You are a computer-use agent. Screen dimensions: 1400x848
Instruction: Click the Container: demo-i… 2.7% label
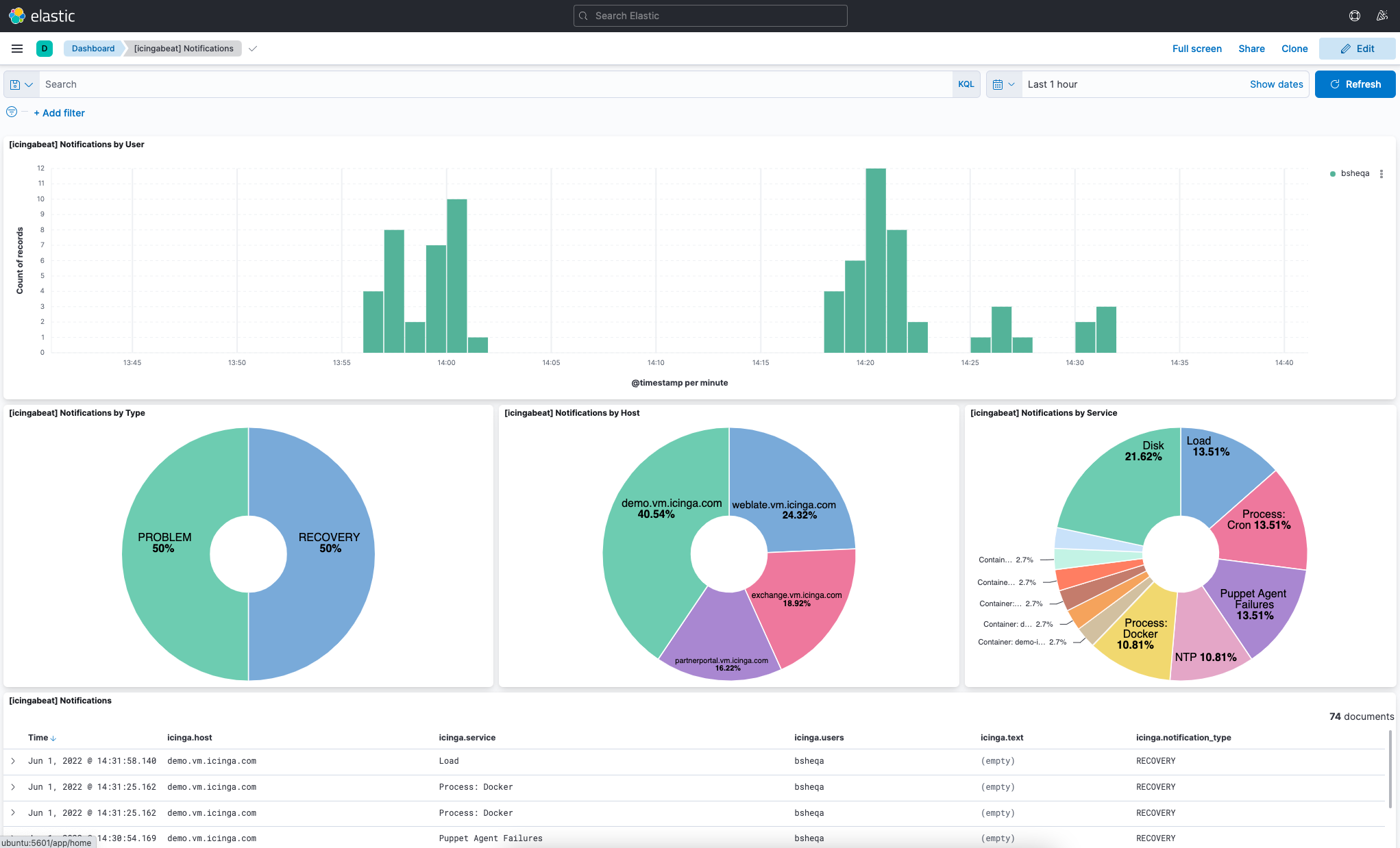point(1022,642)
